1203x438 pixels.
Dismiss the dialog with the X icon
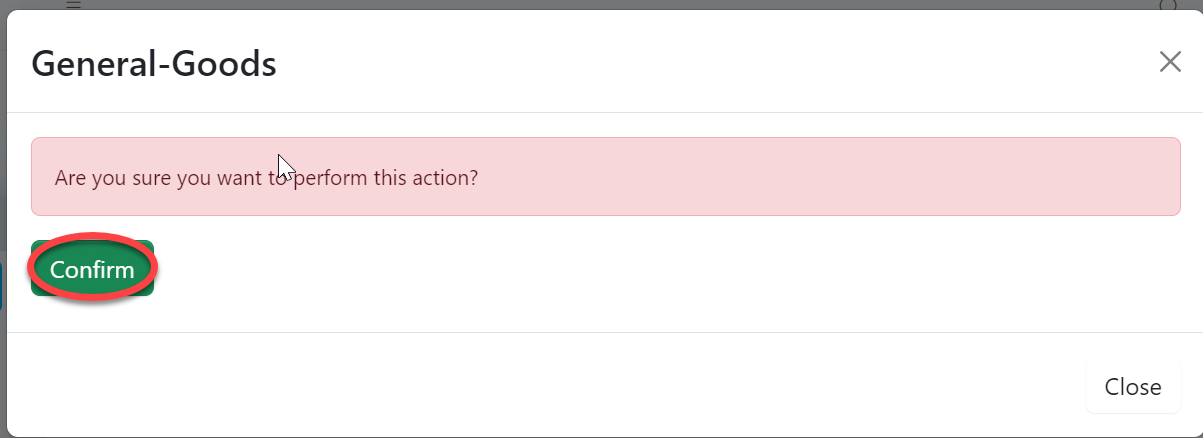(1170, 62)
